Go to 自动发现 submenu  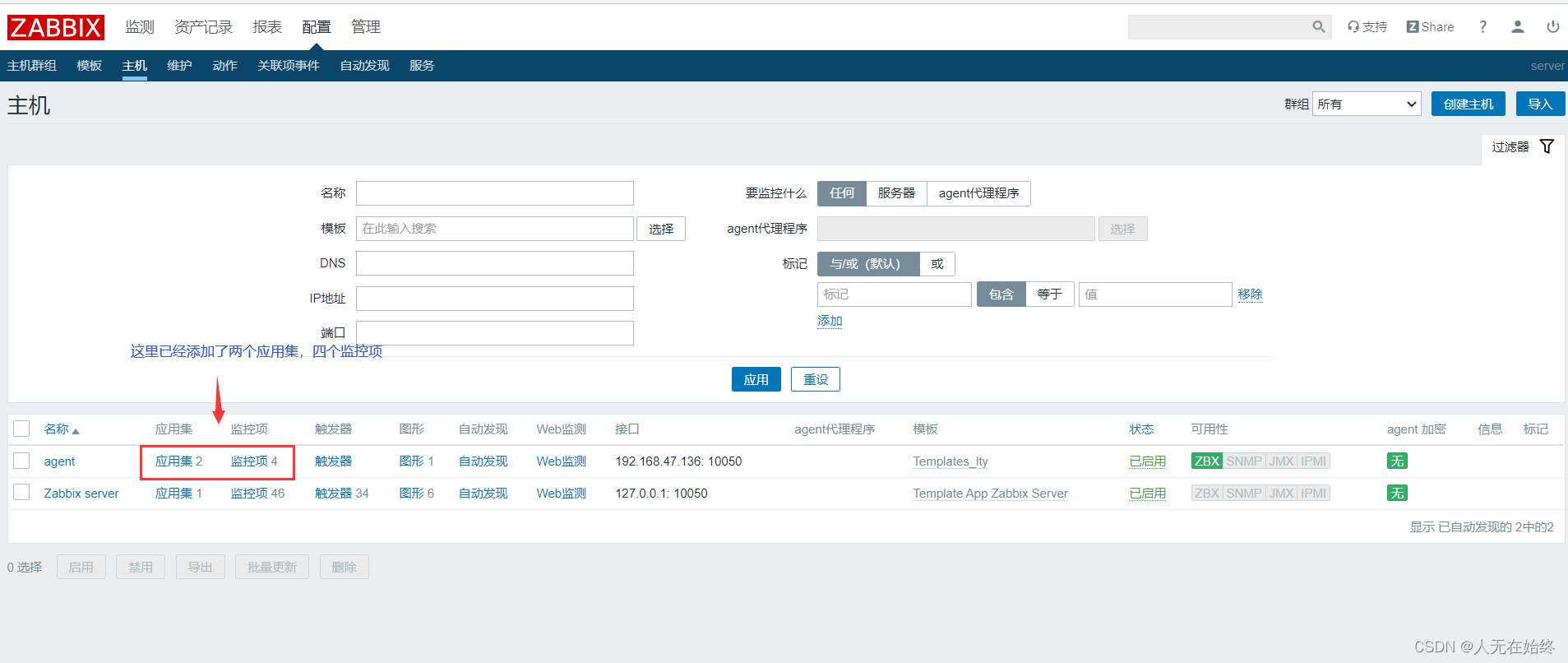[x=365, y=66]
